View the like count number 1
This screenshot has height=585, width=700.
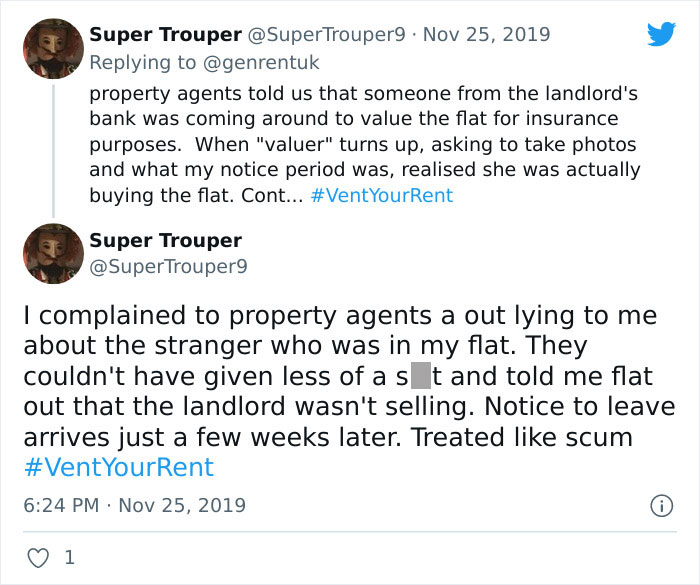tap(69, 559)
